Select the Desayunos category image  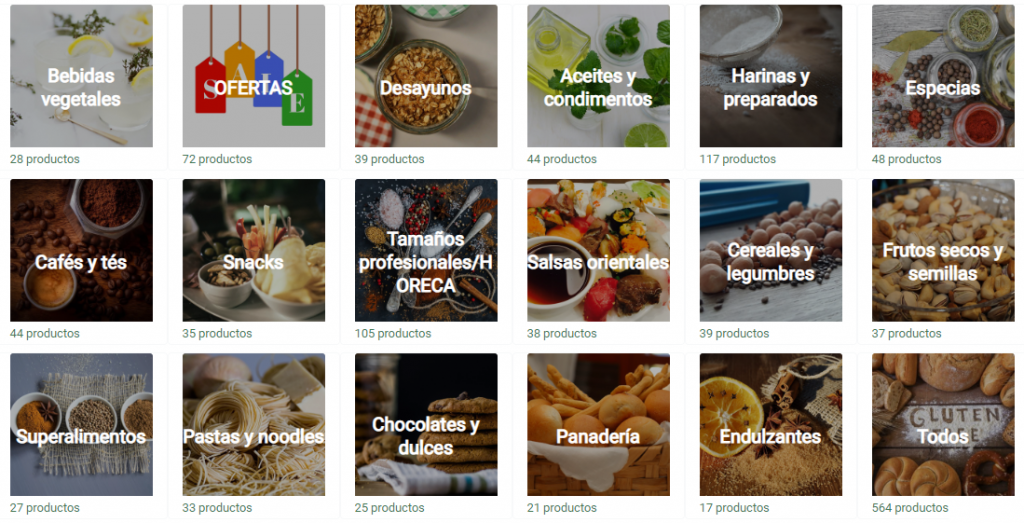point(426,76)
